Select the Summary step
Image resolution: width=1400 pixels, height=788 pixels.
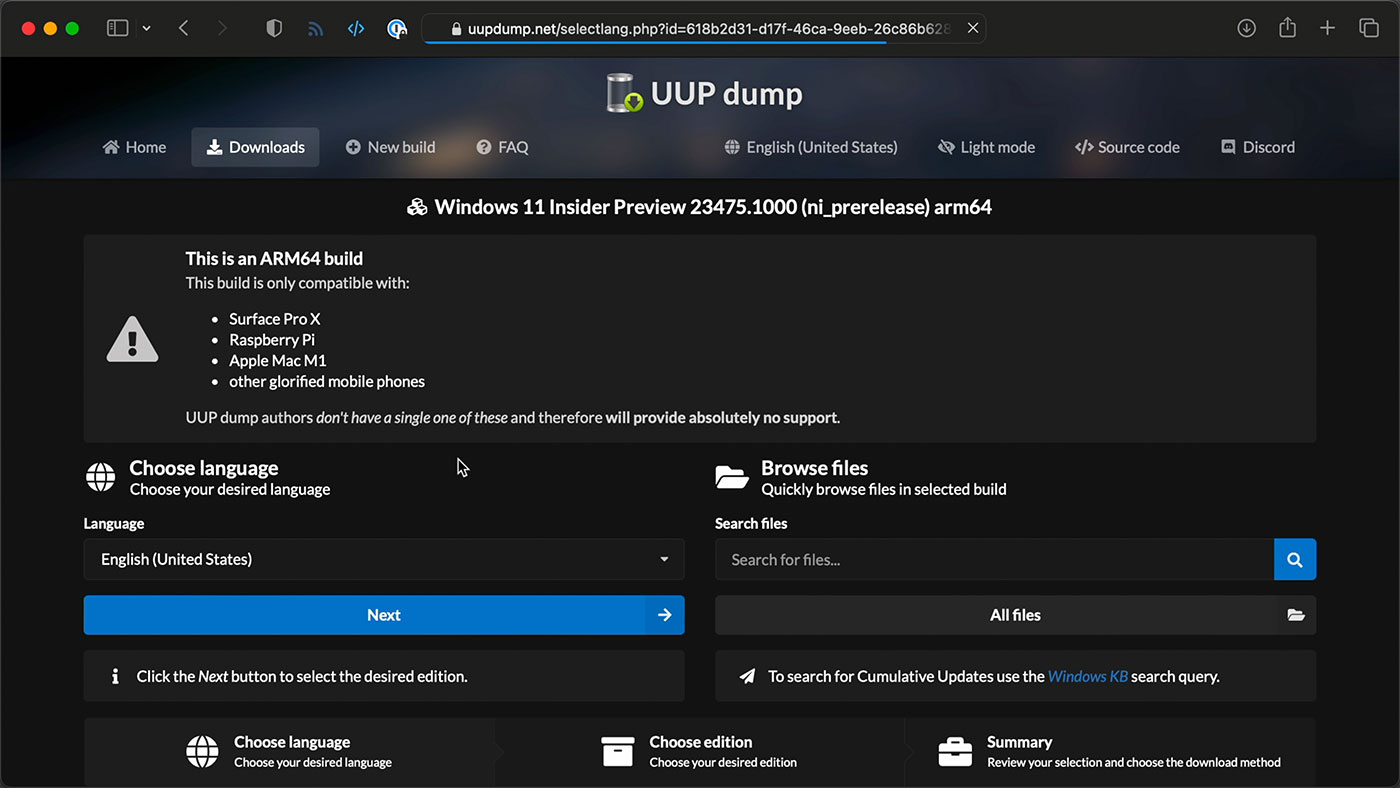(1110, 751)
